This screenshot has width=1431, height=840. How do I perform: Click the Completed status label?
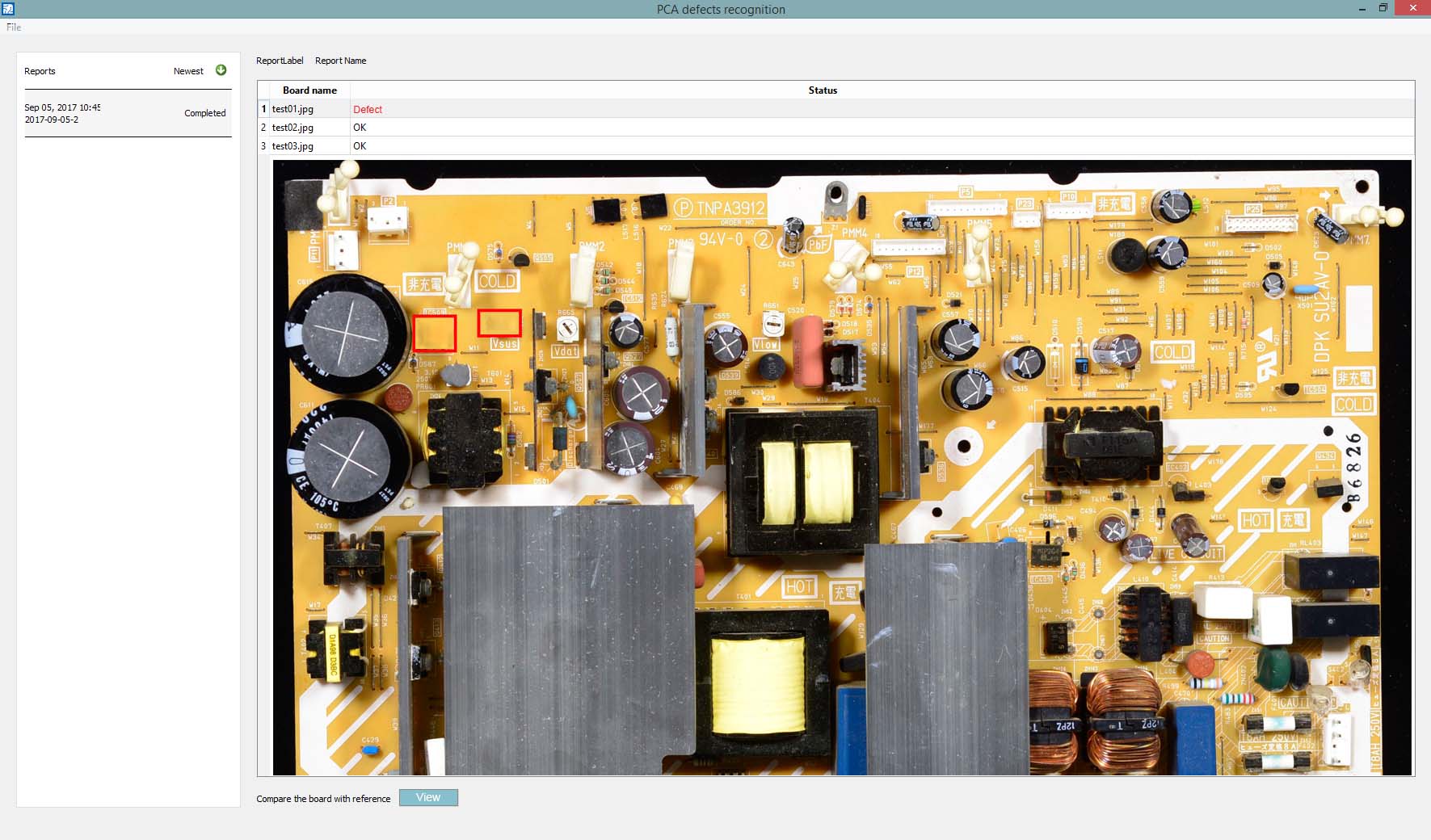[x=204, y=113]
